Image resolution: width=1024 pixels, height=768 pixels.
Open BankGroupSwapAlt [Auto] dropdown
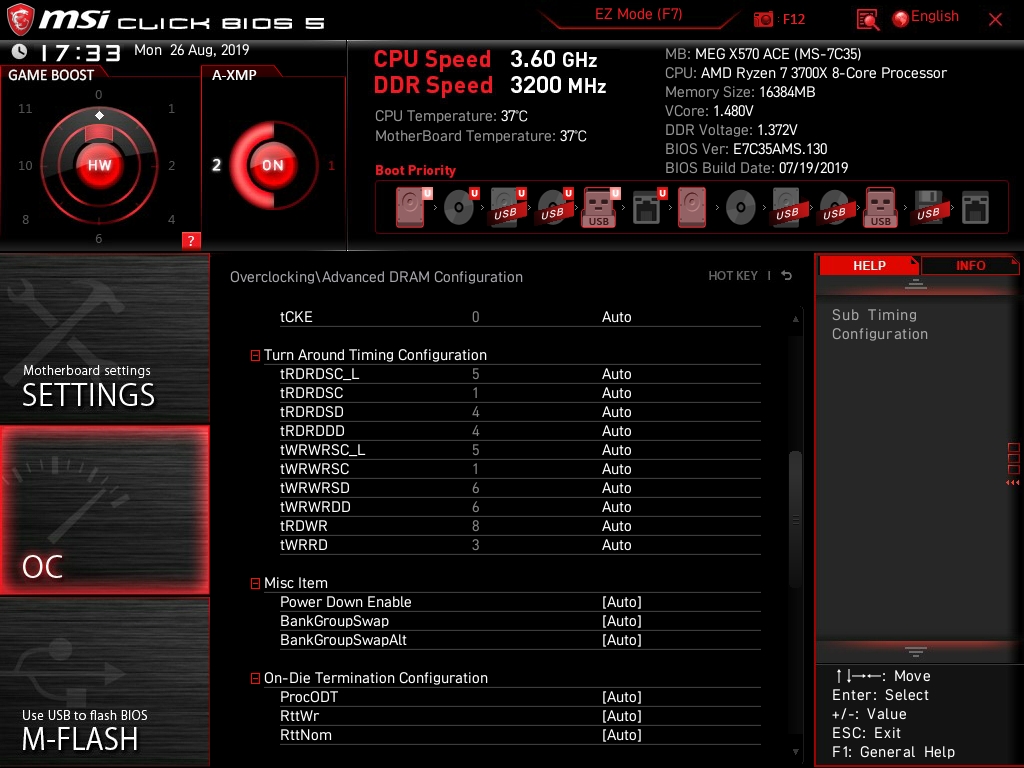pos(622,640)
